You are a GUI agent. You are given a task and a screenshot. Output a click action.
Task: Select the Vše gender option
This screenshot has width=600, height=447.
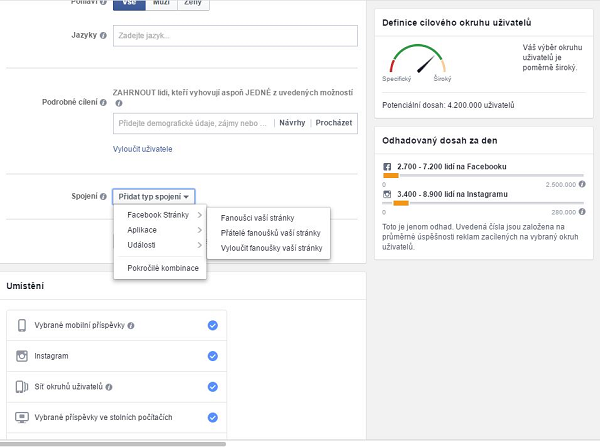(129, 4)
